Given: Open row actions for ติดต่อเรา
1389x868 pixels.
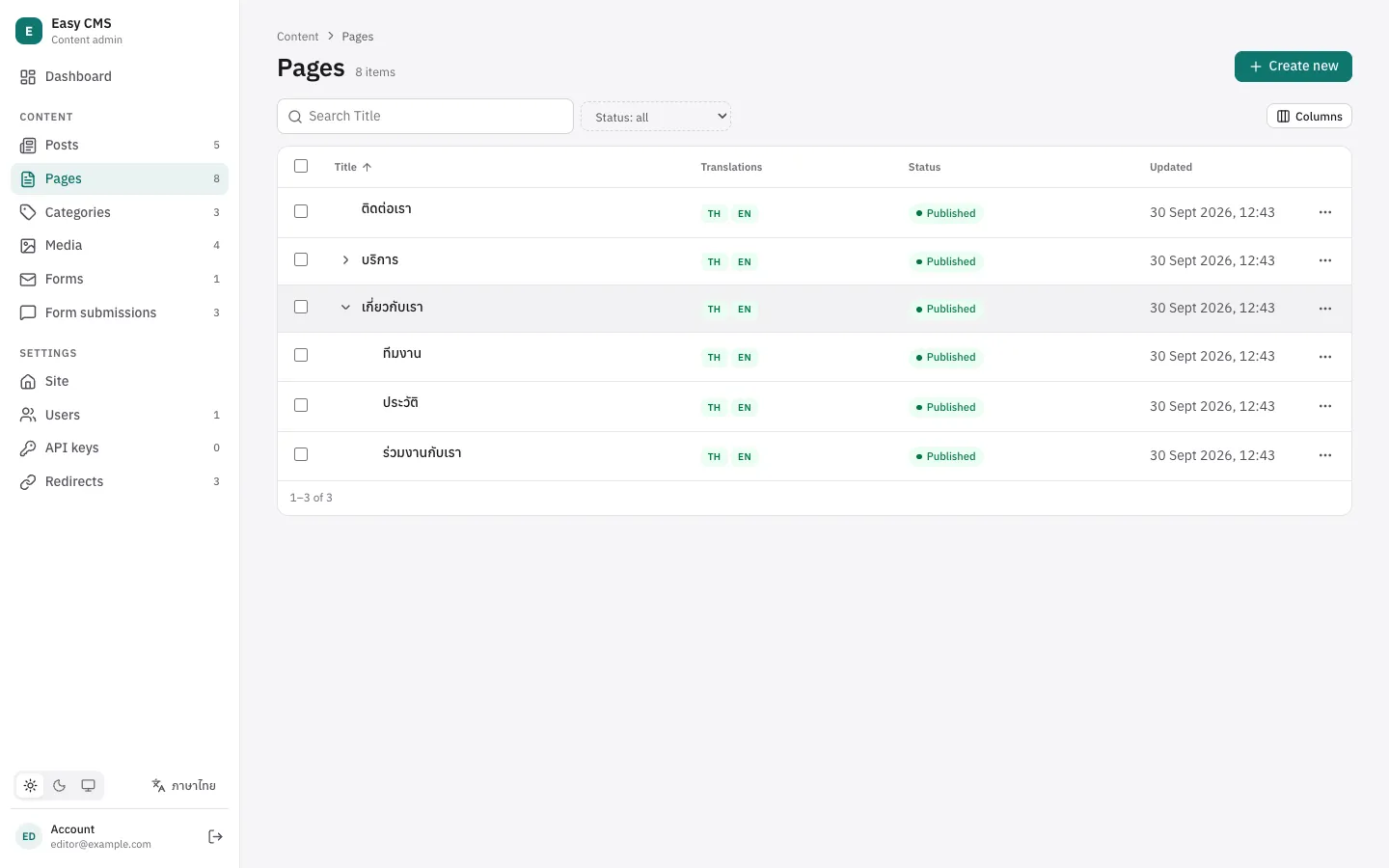Looking at the screenshot, I should (x=1325, y=212).
